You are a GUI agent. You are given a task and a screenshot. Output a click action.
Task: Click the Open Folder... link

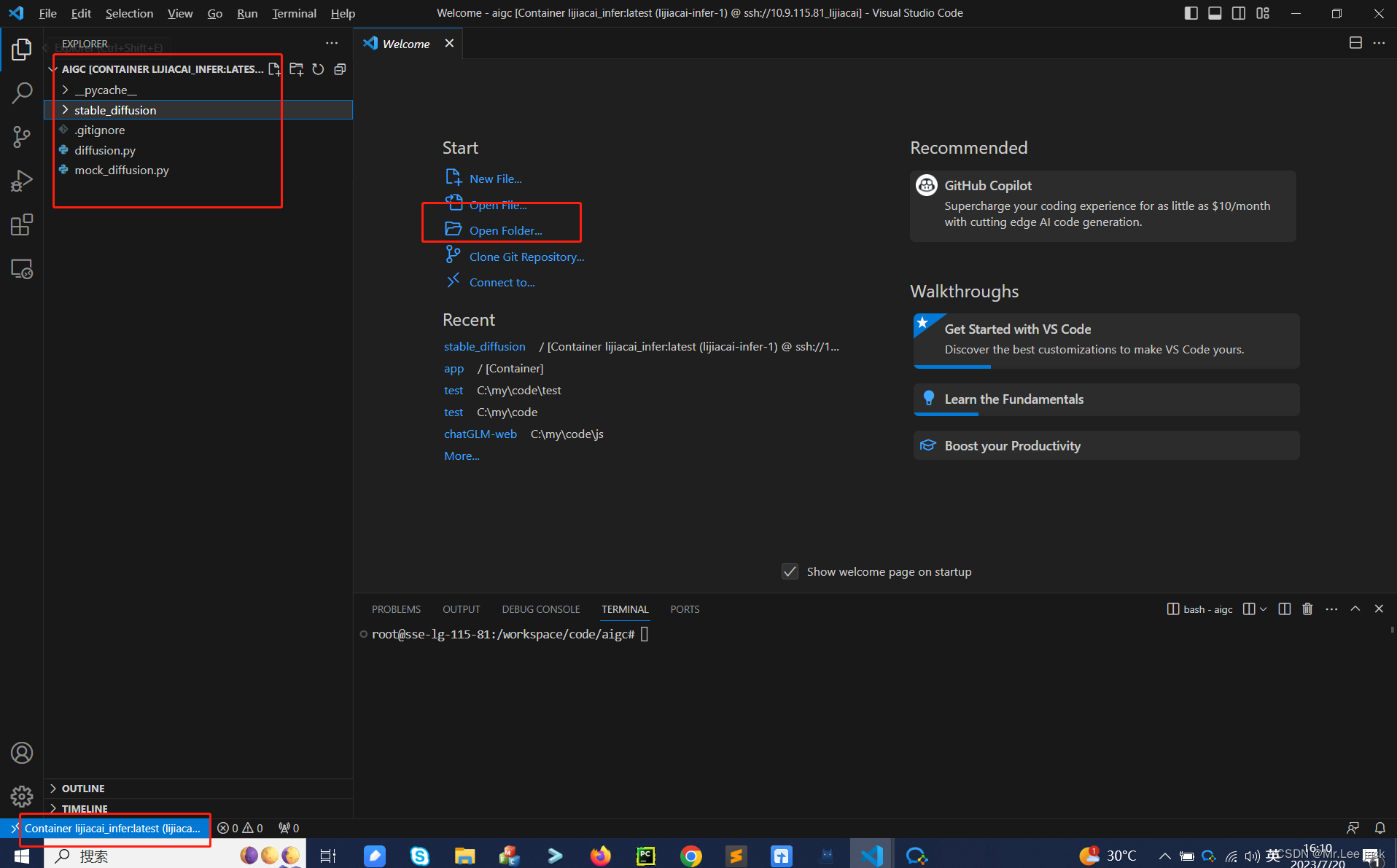tap(505, 230)
